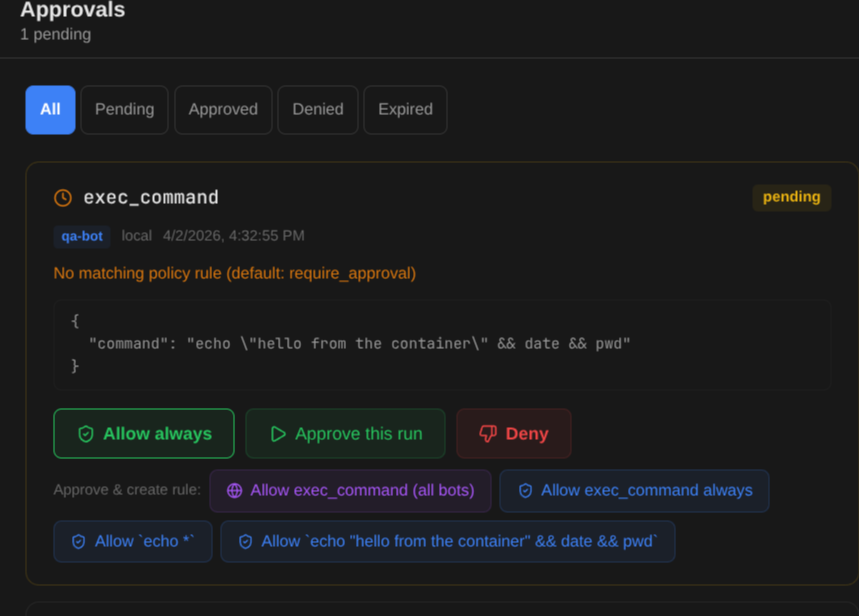Create rule allowing exec_command for all bots
Image resolution: width=859 pixels, height=616 pixels.
350,490
